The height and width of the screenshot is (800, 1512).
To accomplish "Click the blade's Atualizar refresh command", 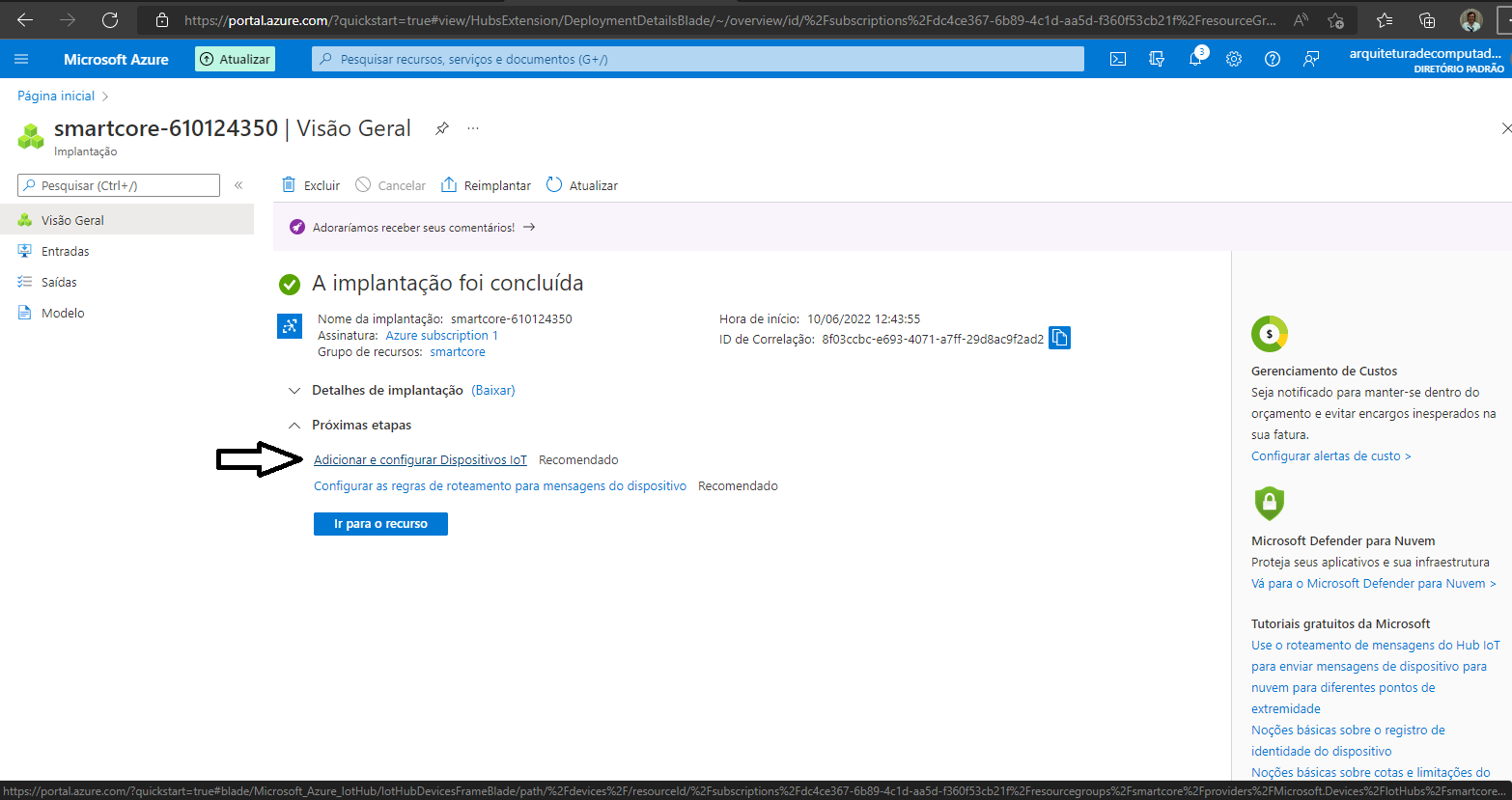I will click(582, 185).
